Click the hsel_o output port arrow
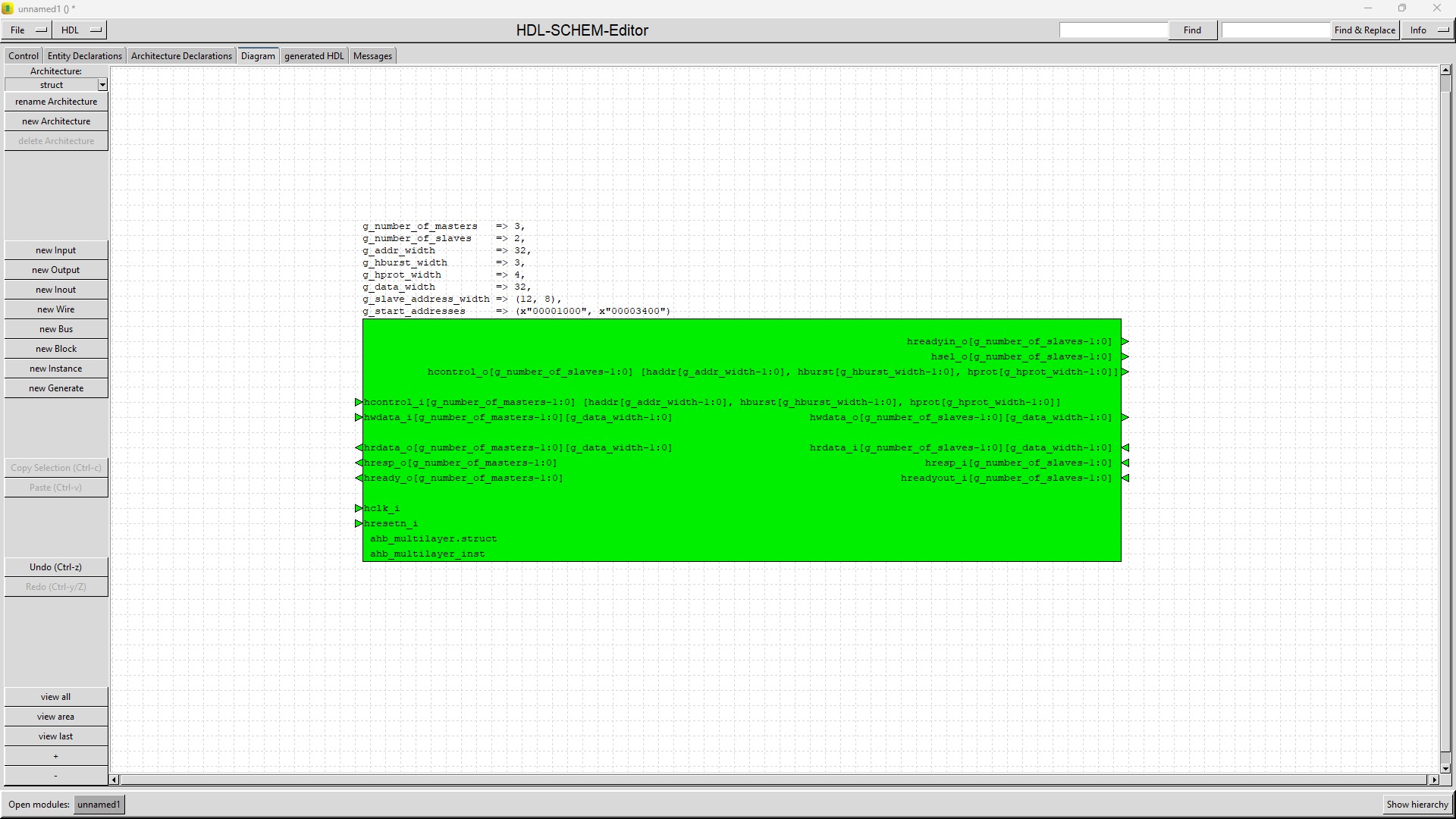The height and width of the screenshot is (819, 1456). click(x=1125, y=356)
